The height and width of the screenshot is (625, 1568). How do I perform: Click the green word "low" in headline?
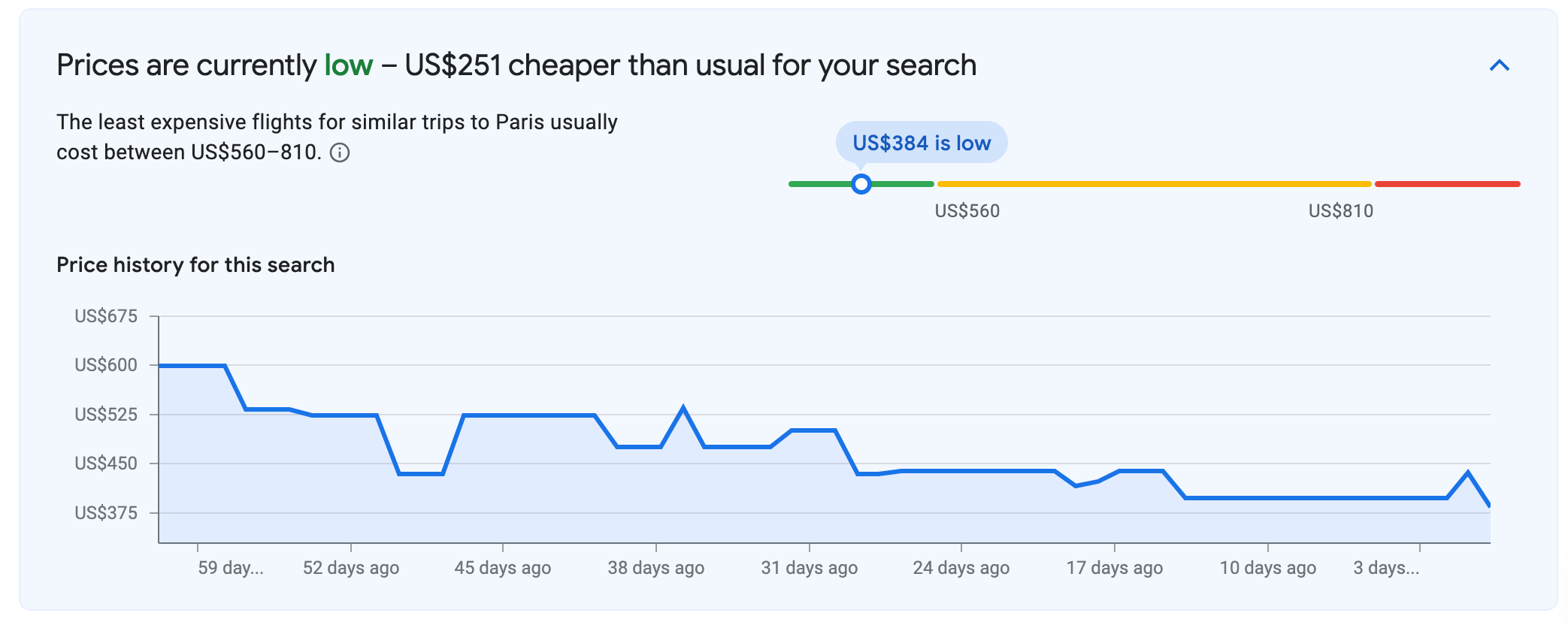(x=348, y=66)
